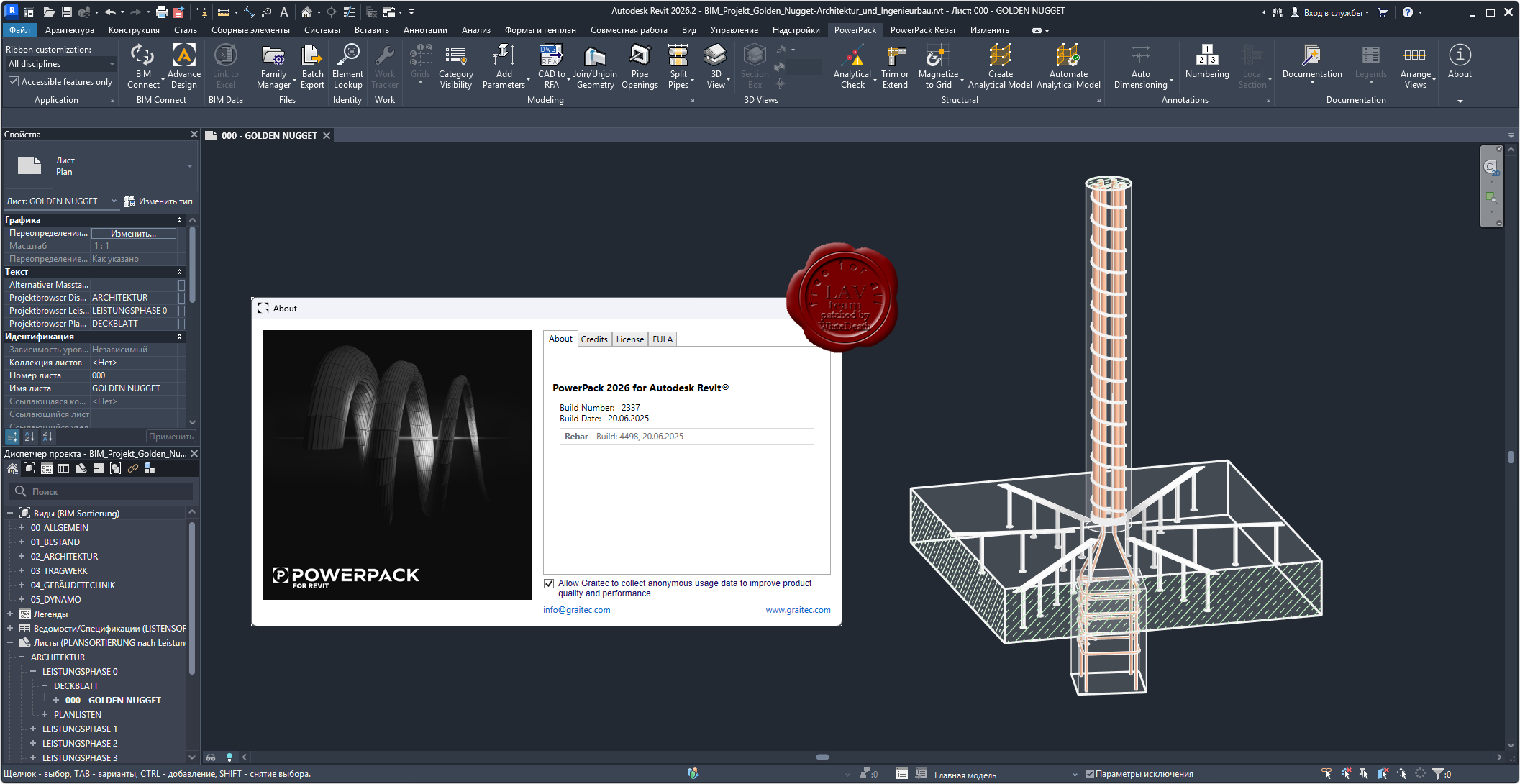Click the Print icon in quick access toolbar
The image size is (1520, 784).
tap(162, 12)
